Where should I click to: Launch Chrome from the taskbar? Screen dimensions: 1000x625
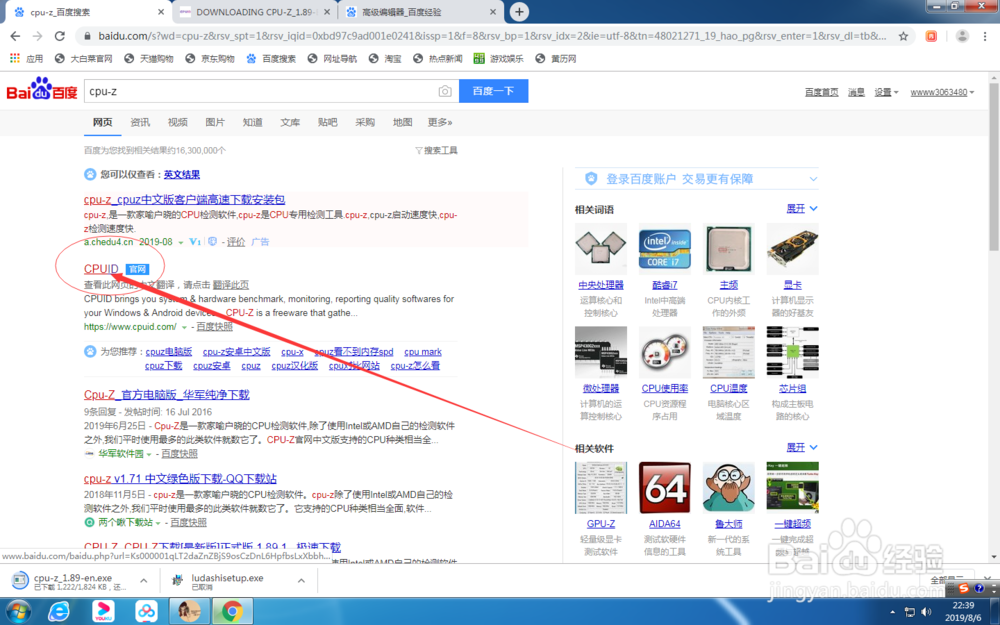[x=233, y=611]
